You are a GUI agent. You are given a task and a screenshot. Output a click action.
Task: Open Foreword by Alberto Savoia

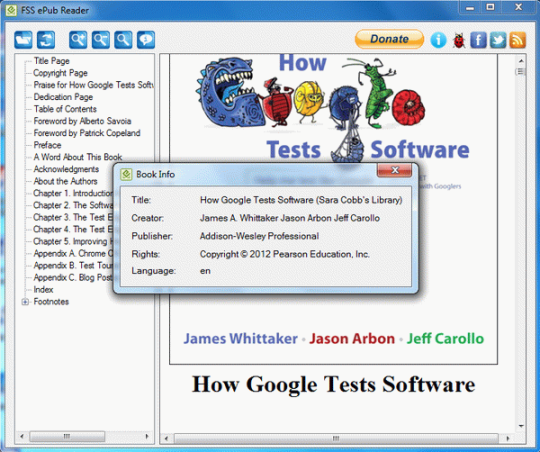(x=82, y=121)
